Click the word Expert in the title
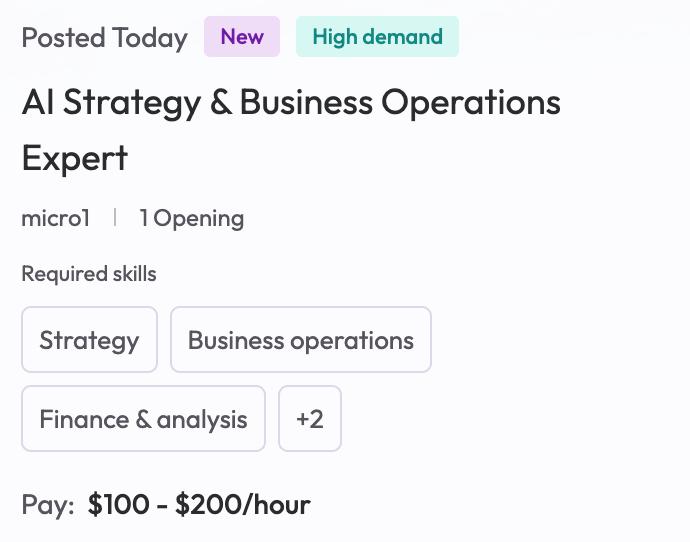The image size is (690, 542). 75,158
